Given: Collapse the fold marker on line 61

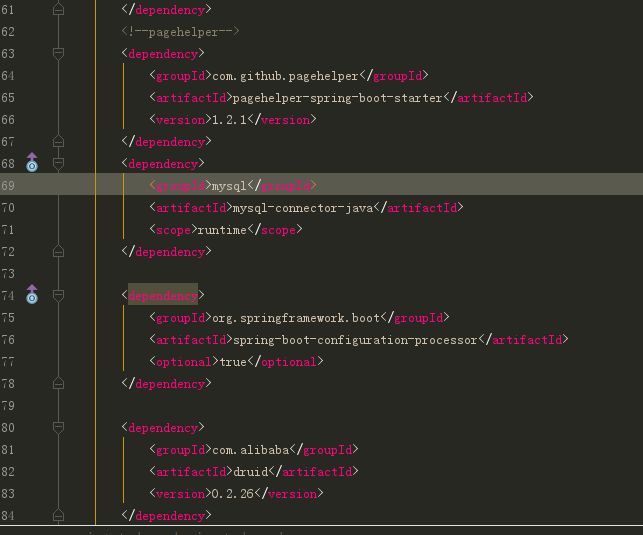Looking at the screenshot, I should [x=58, y=9].
